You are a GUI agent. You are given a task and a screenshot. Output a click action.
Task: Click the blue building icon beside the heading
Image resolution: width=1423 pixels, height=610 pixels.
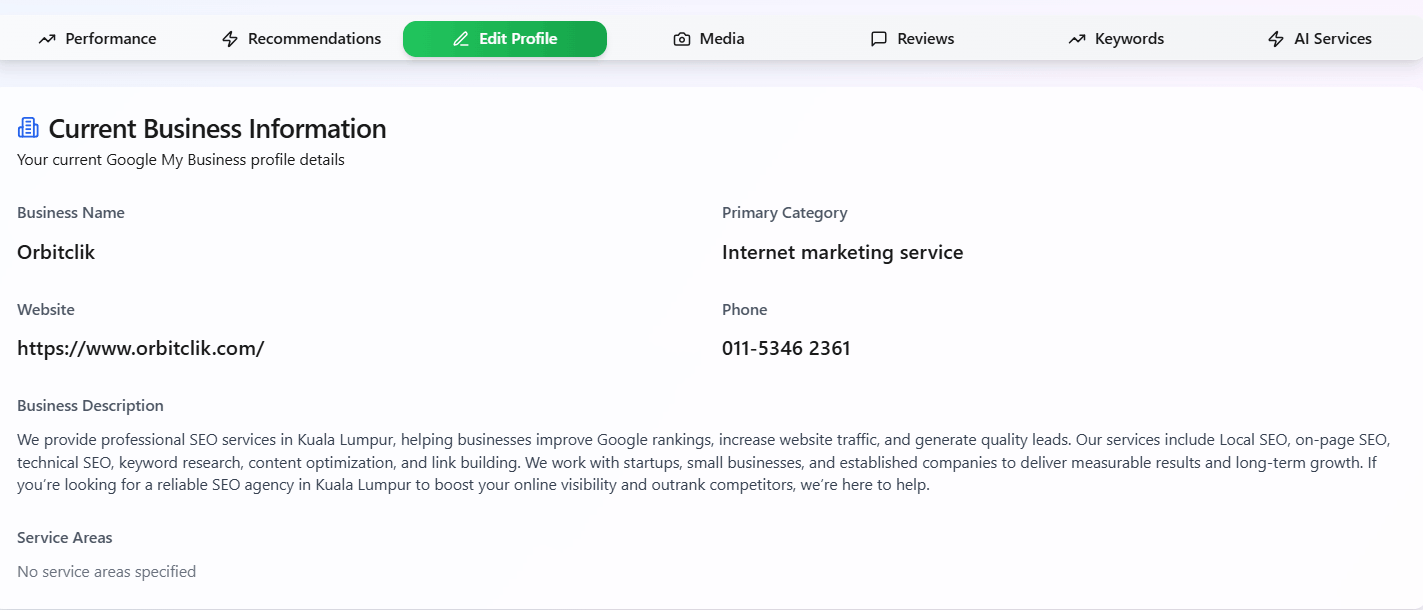click(x=28, y=128)
